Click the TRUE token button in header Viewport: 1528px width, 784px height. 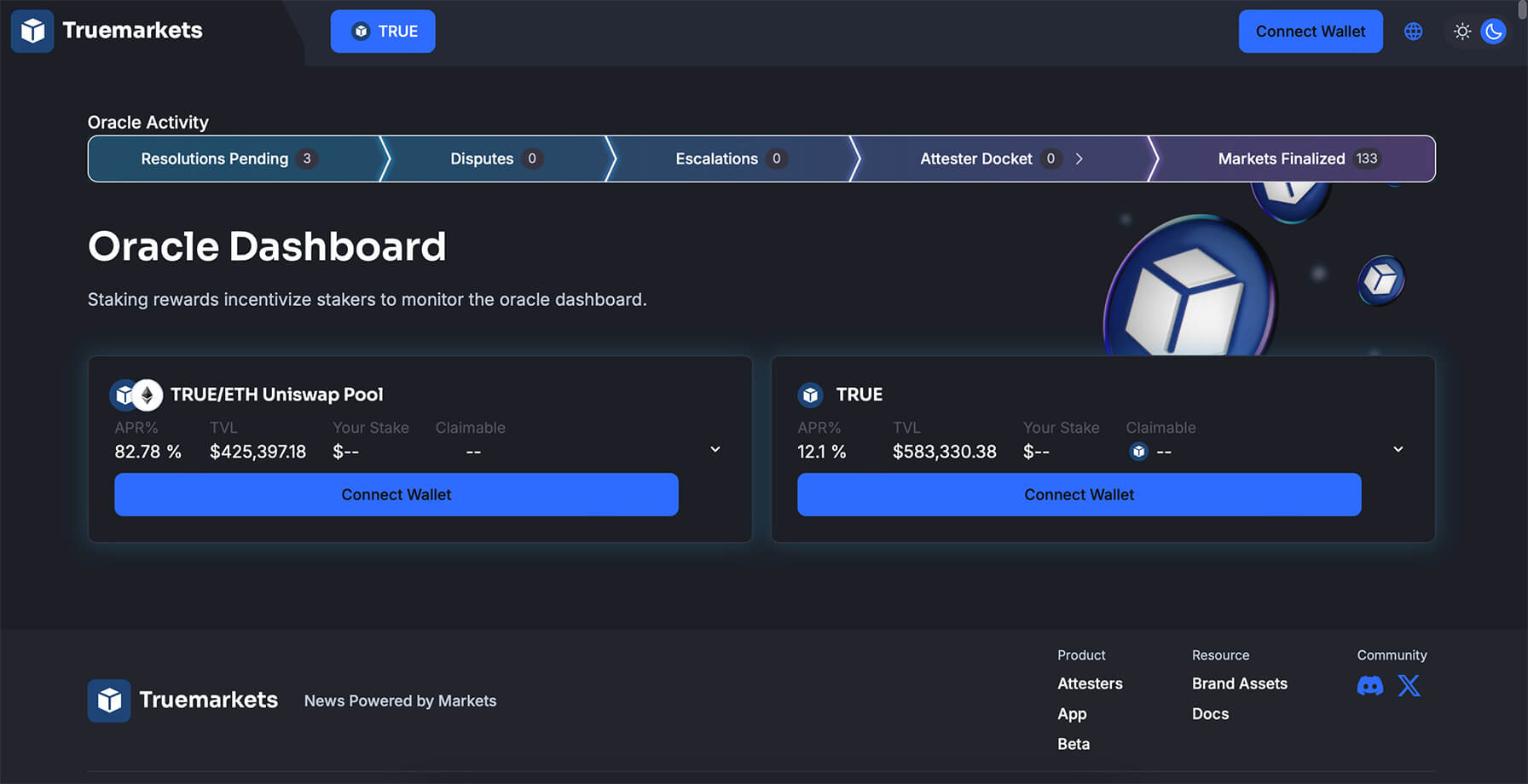click(383, 32)
